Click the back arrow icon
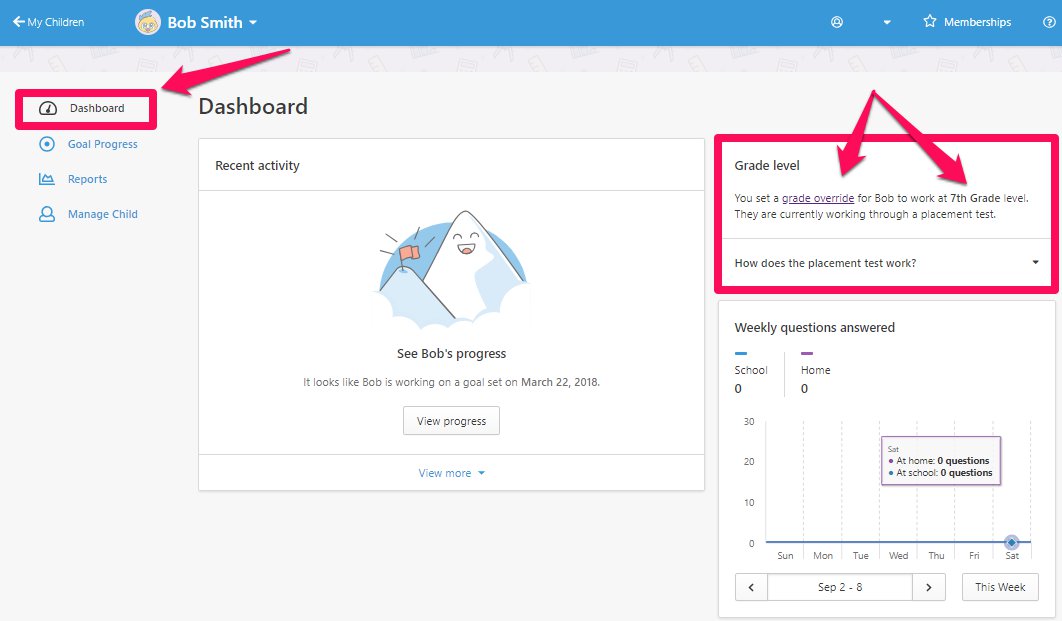This screenshot has height=621, width=1062. pos(18,22)
